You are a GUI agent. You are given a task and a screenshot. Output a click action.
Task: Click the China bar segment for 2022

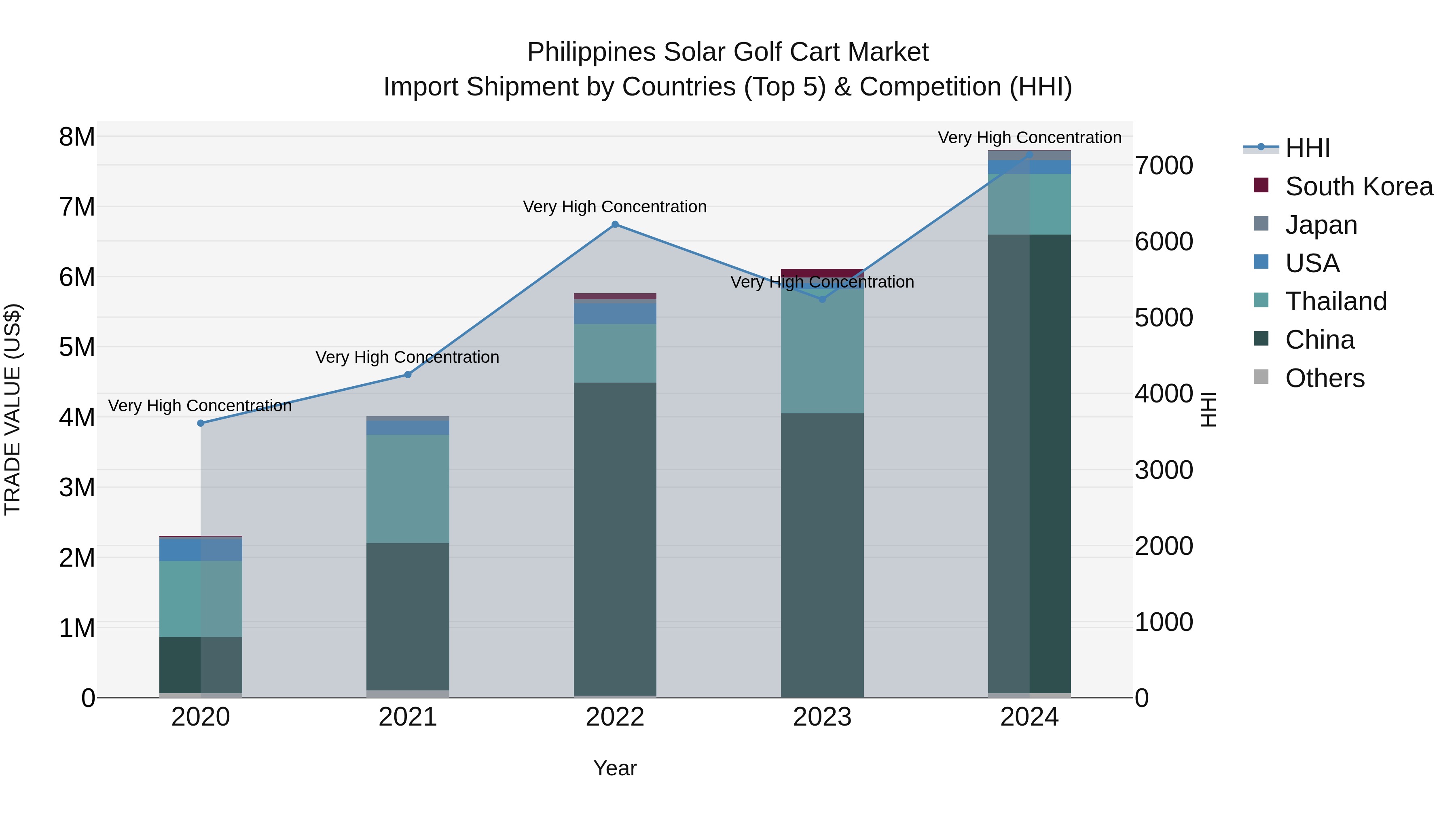[615, 539]
